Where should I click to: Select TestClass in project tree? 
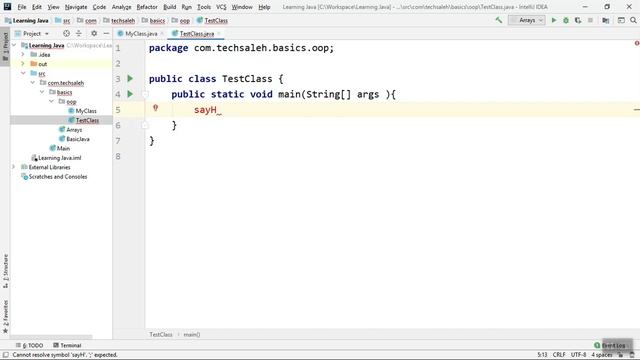(87, 120)
